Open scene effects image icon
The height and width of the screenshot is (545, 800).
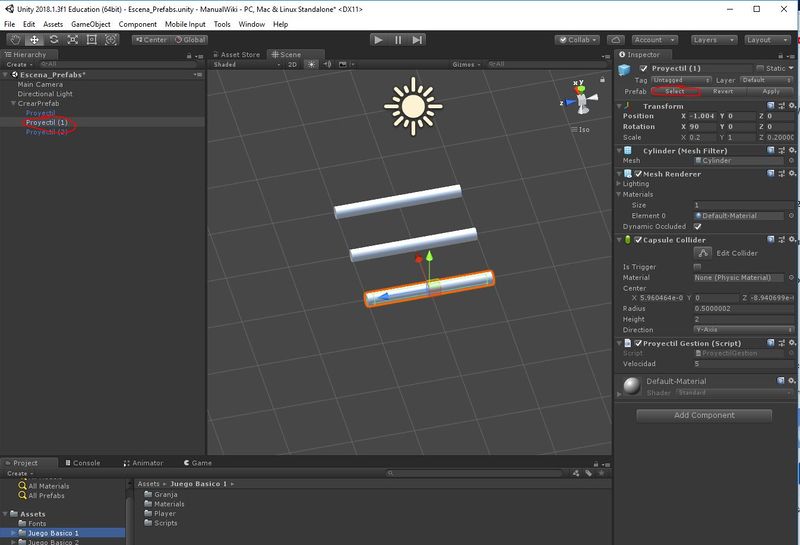(344, 64)
